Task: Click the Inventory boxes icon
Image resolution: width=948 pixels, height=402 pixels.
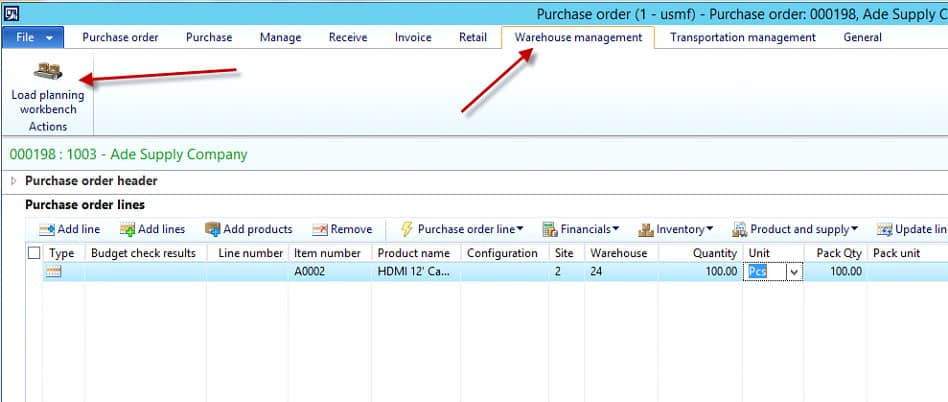Action: pos(646,230)
